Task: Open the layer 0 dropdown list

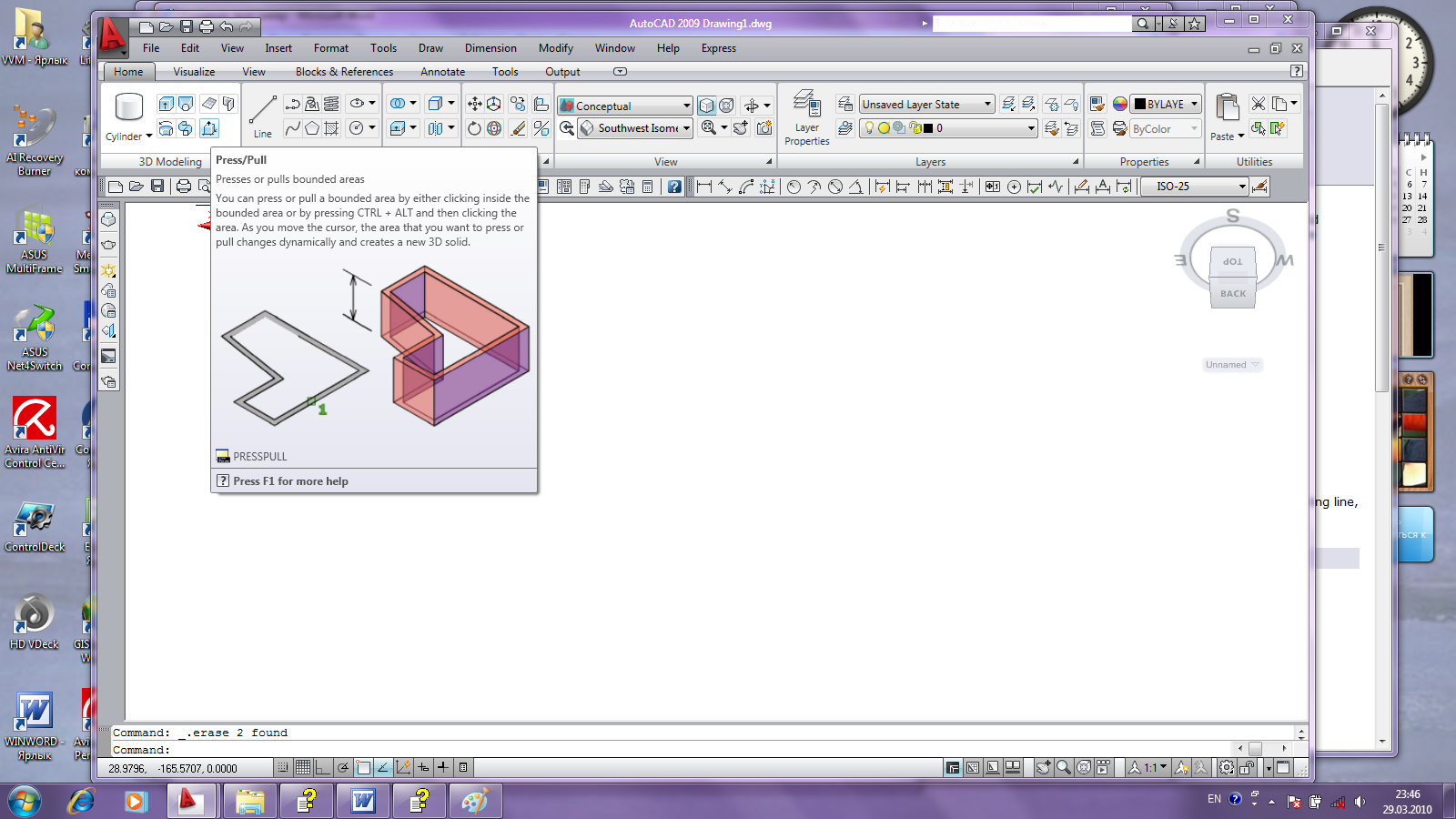Action: click(949, 128)
